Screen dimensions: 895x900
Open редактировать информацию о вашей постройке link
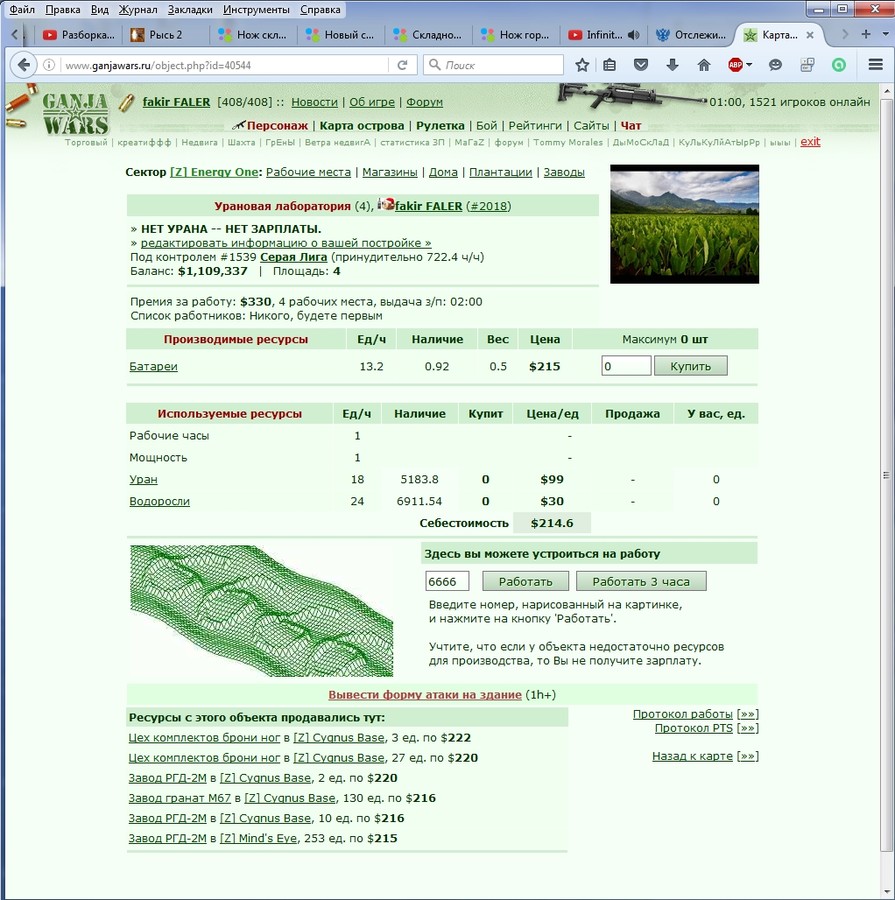(286, 243)
